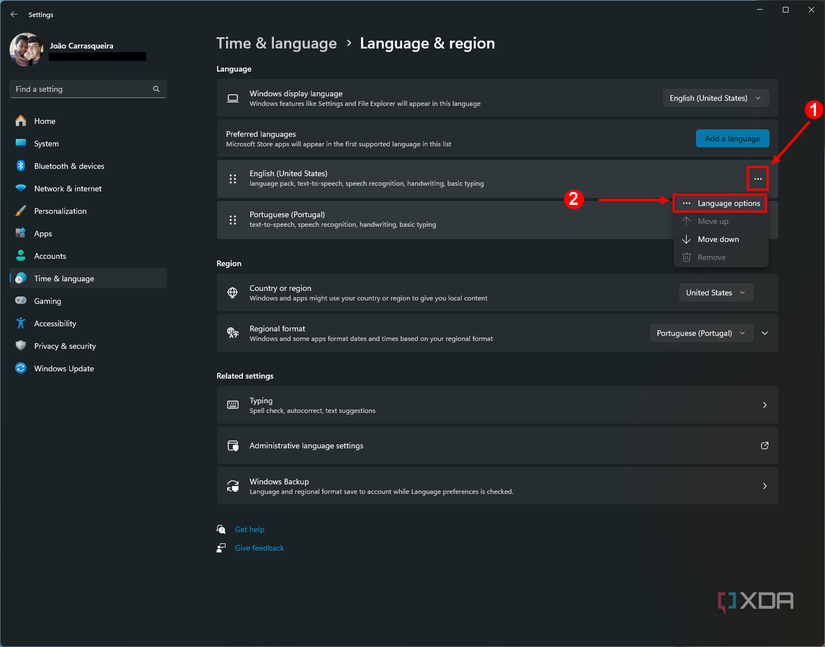The width and height of the screenshot is (825, 647).
Task: Open the English (United States) ellipsis menu
Action: click(x=758, y=178)
